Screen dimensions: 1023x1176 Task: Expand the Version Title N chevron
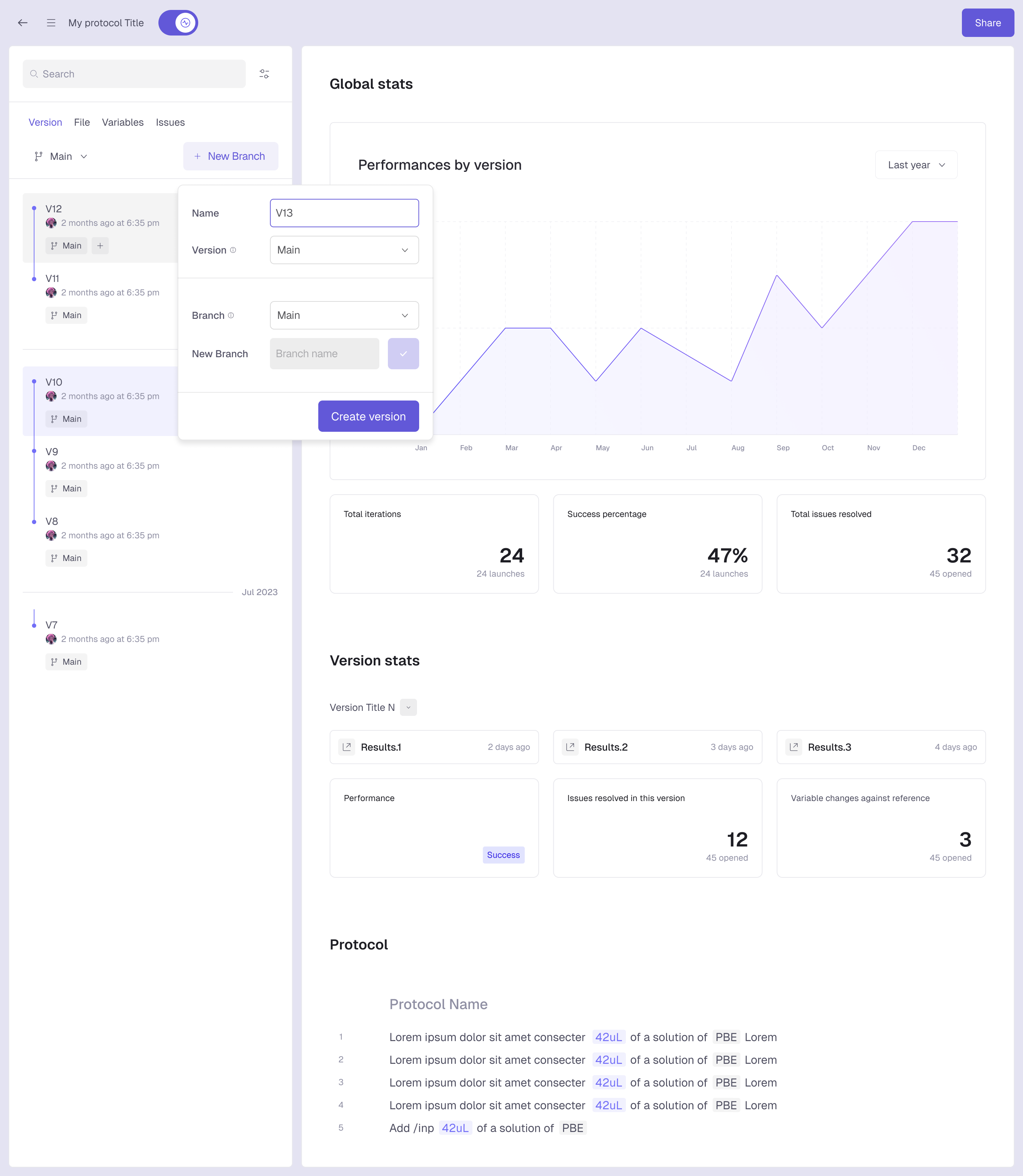pos(408,708)
